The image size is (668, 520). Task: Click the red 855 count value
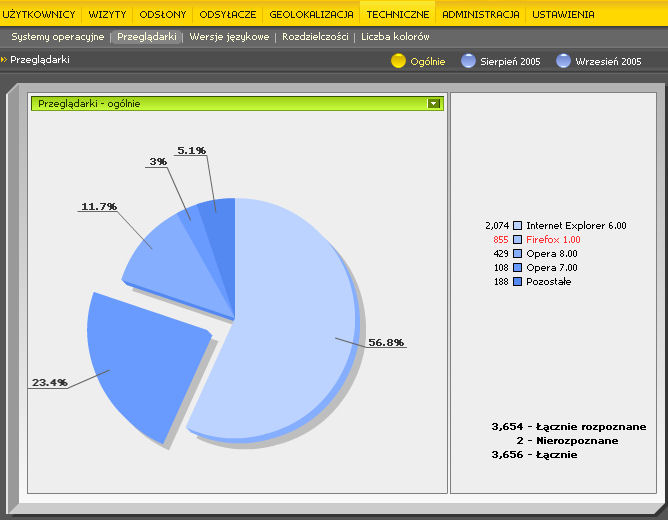coord(501,239)
